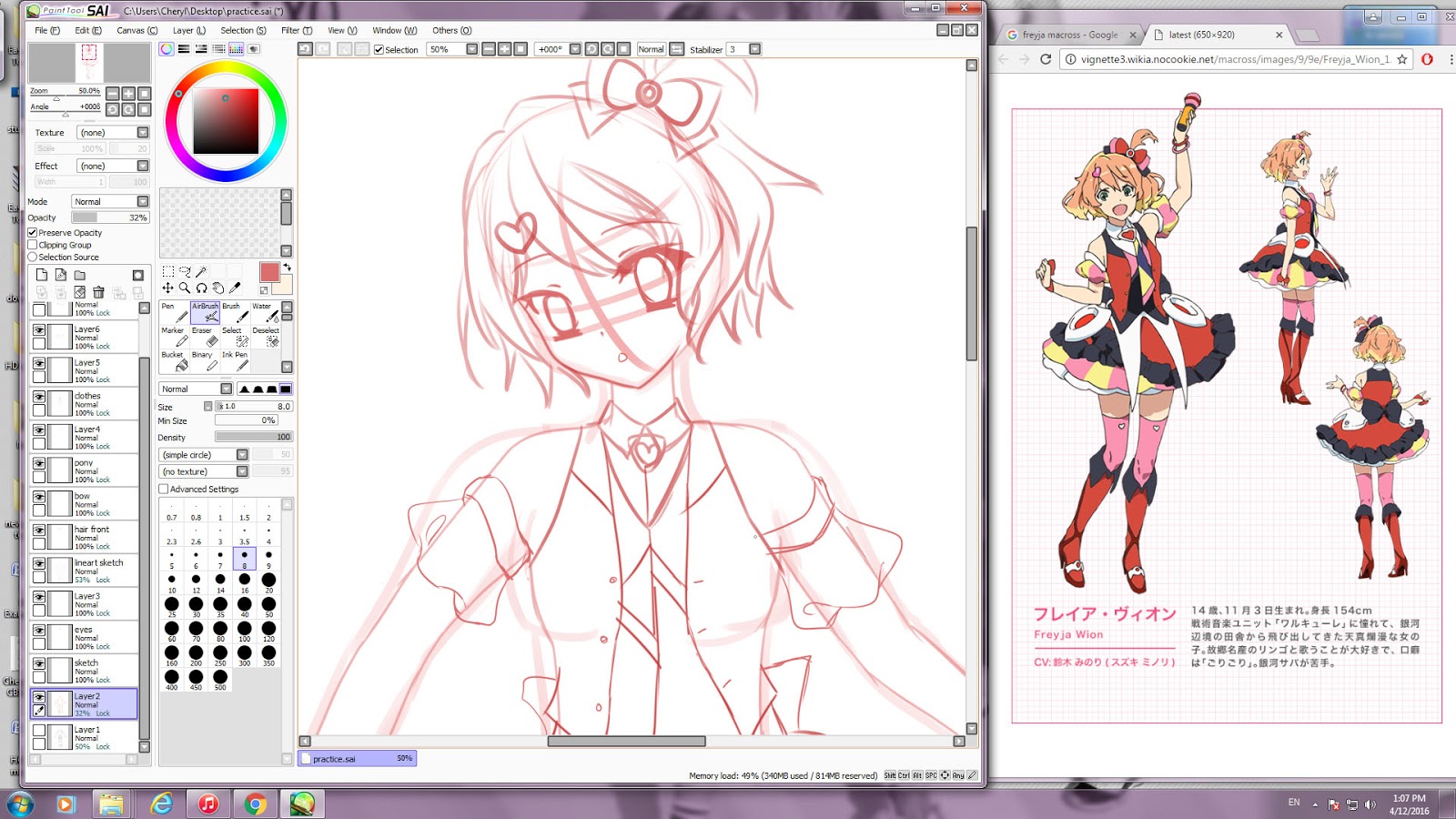Show the color wheel panel
This screenshot has width=1456, height=819.
coord(167,49)
